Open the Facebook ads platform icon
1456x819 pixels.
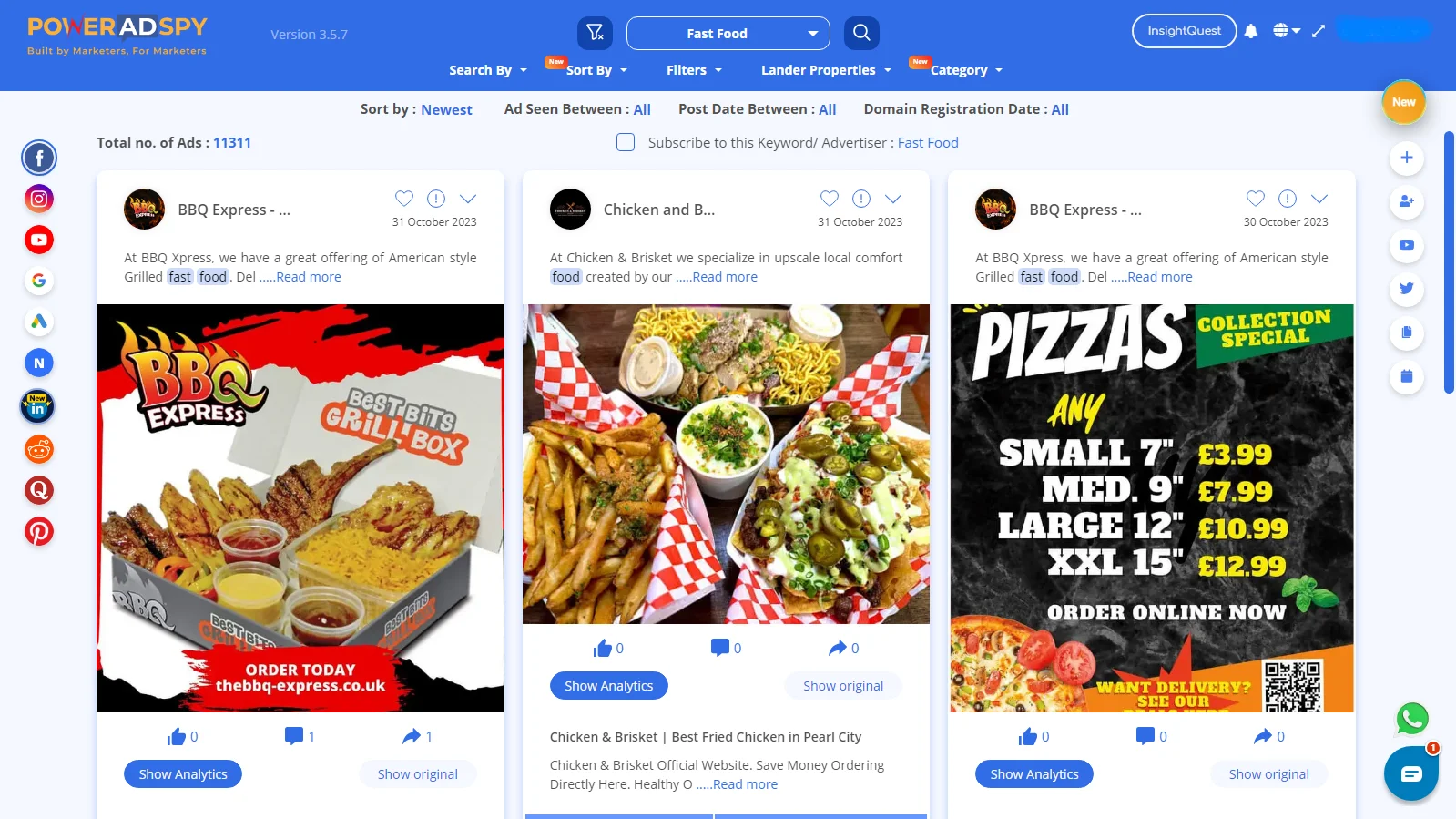pyautogui.click(x=39, y=159)
